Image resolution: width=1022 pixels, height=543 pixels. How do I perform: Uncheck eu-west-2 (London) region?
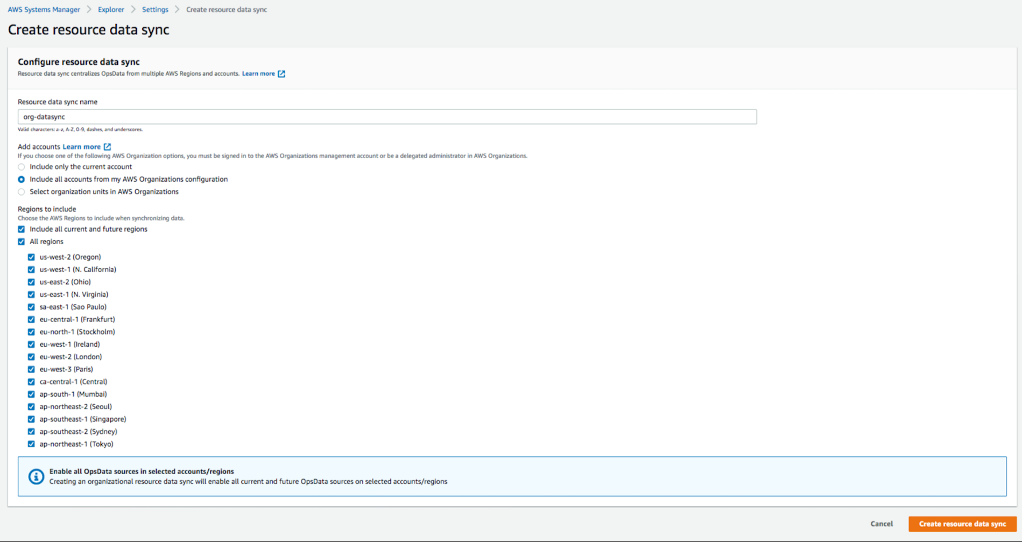31,357
